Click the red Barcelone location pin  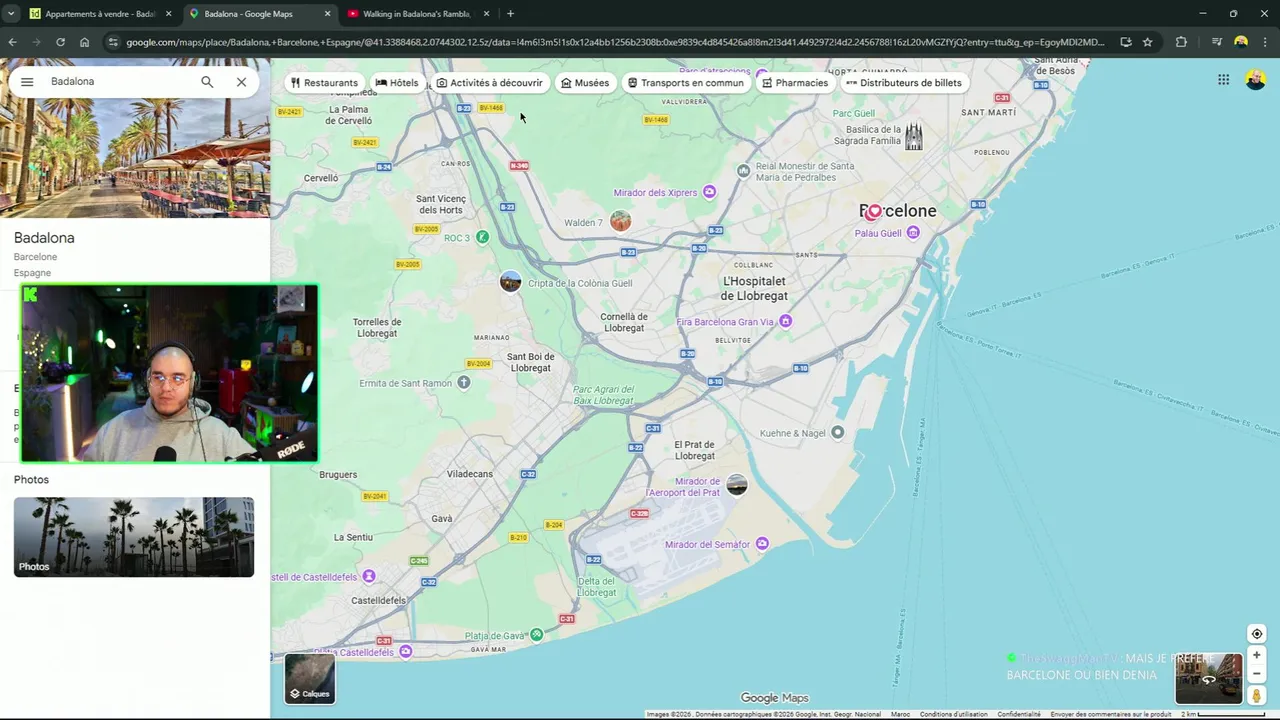[874, 211]
